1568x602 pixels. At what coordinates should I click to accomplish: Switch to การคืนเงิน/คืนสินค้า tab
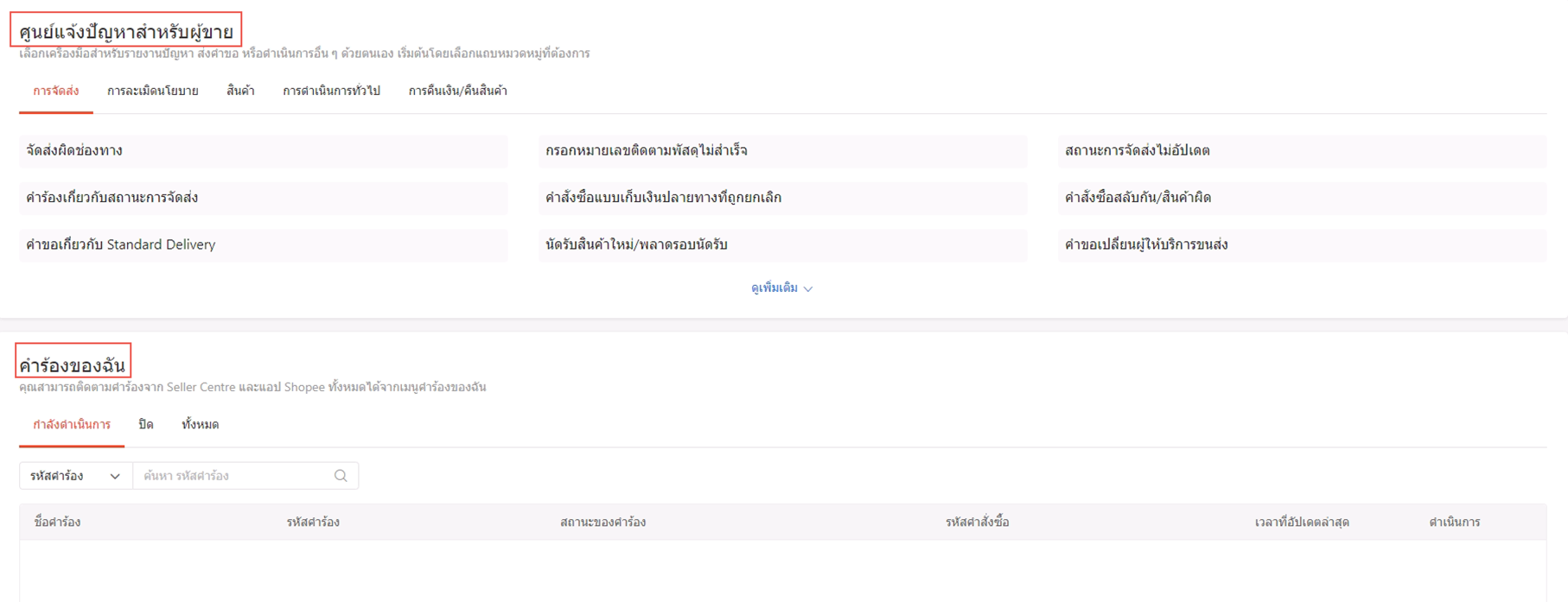(x=458, y=91)
